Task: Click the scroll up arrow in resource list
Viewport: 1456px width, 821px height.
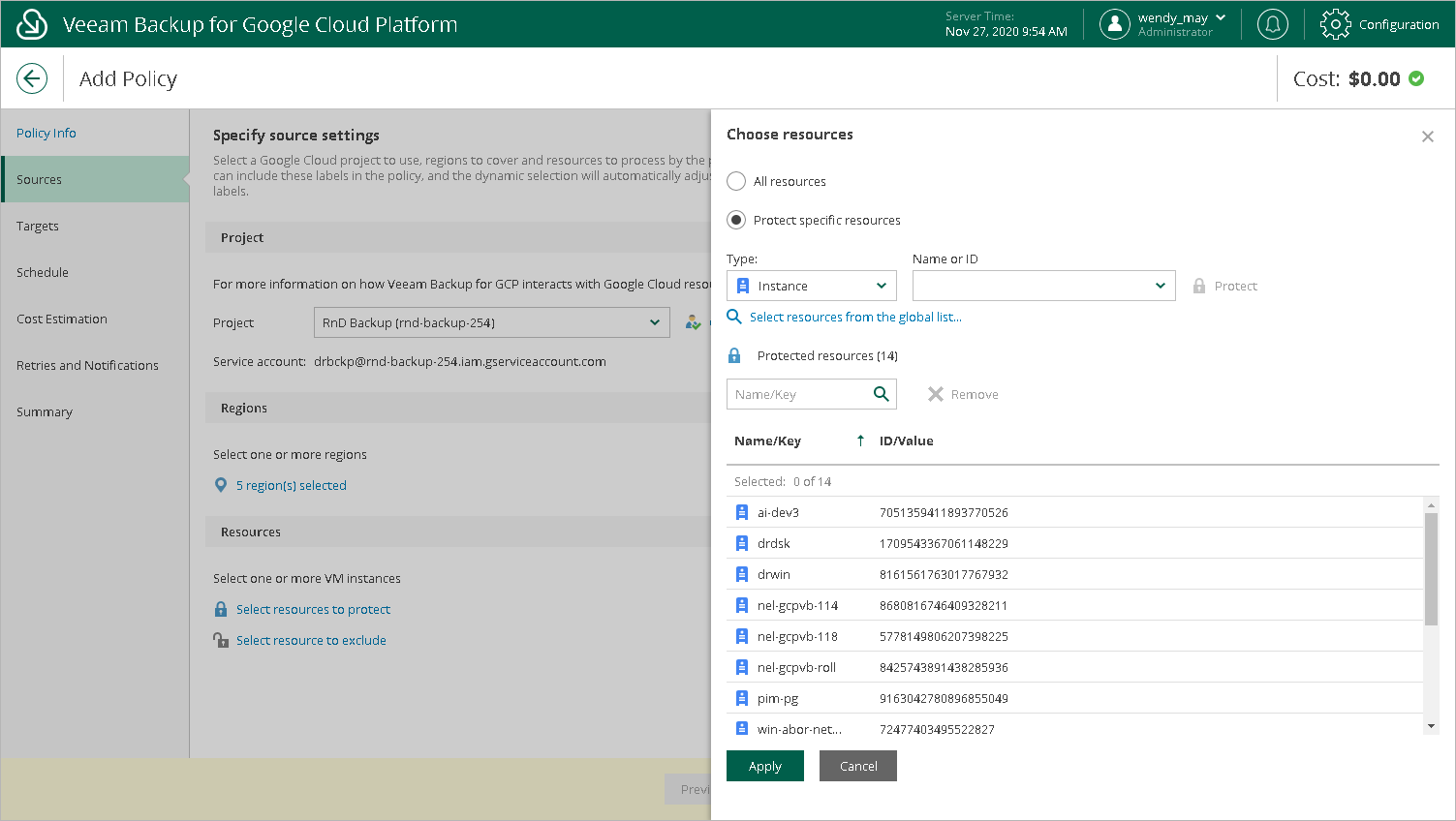Action: point(1431,504)
